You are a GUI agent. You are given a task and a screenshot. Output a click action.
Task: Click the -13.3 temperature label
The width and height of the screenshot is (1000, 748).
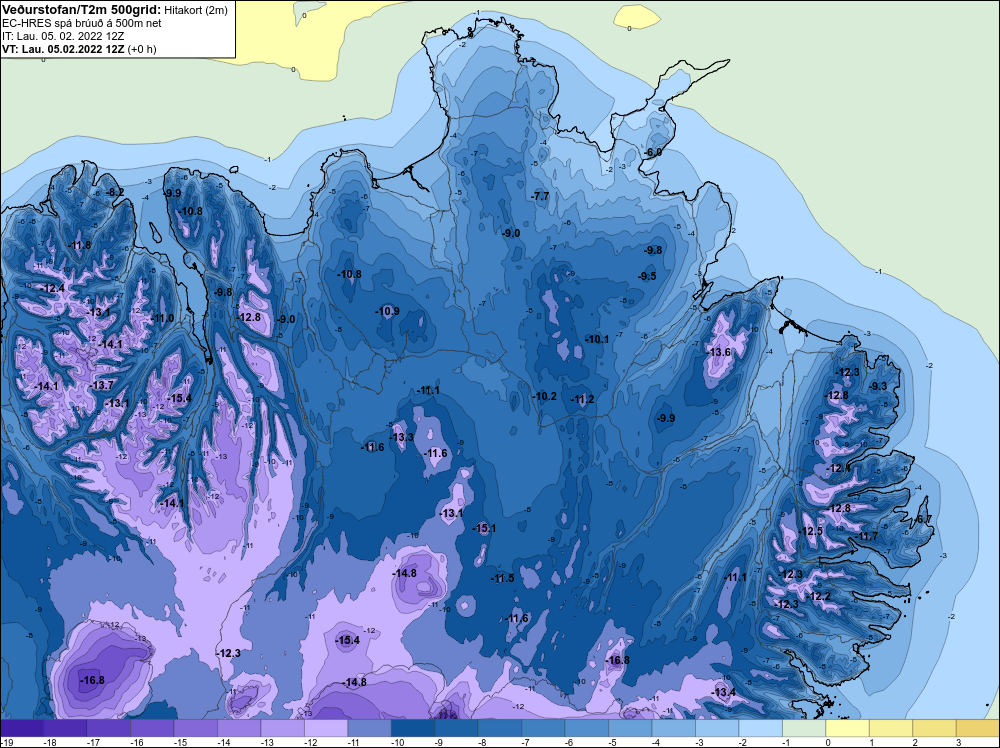[401, 437]
